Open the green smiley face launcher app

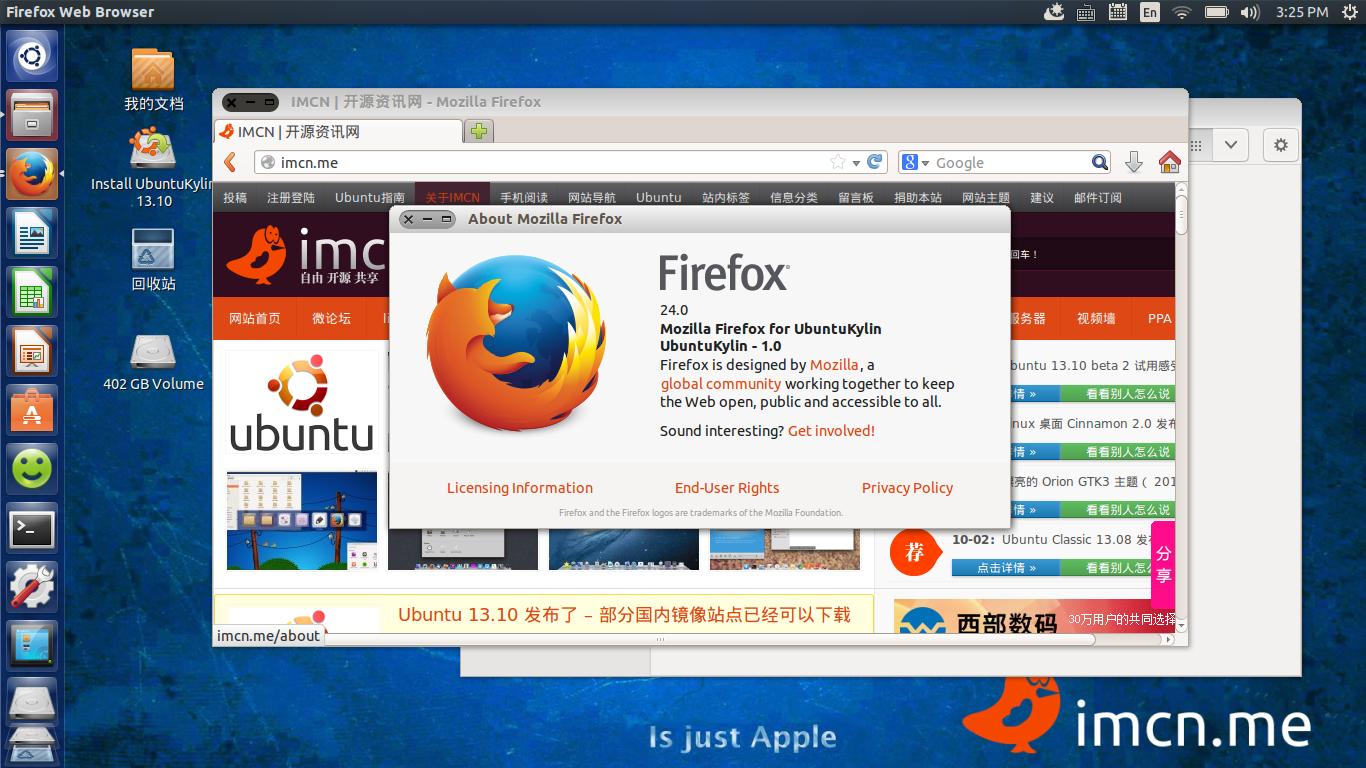tap(32, 469)
